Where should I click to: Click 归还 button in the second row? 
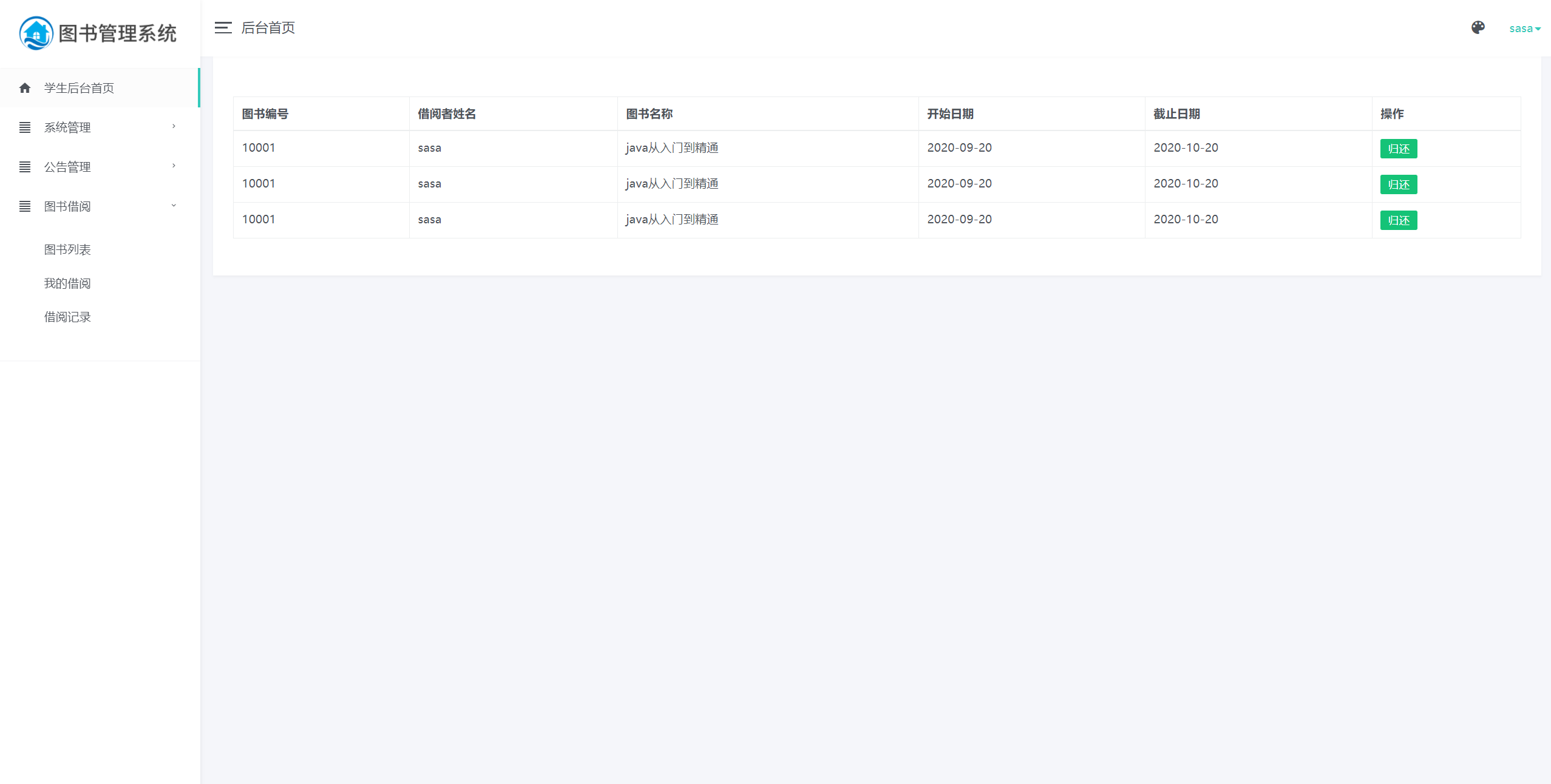pyautogui.click(x=1398, y=184)
